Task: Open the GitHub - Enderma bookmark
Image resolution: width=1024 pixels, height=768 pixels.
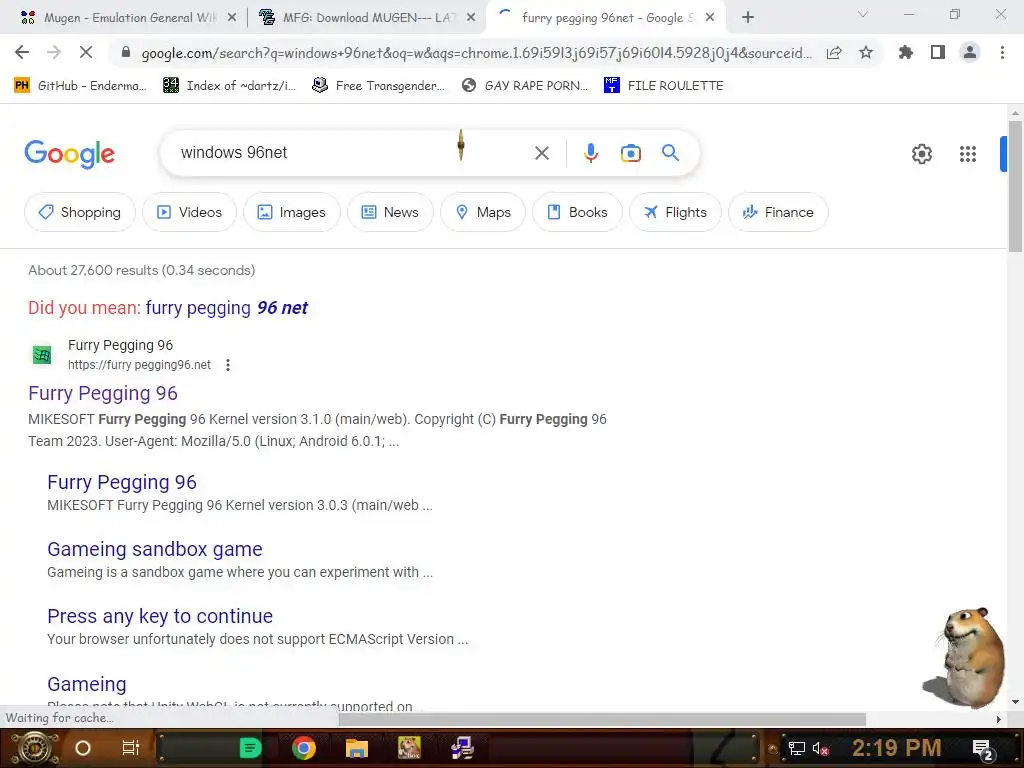Action: [x=80, y=86]
